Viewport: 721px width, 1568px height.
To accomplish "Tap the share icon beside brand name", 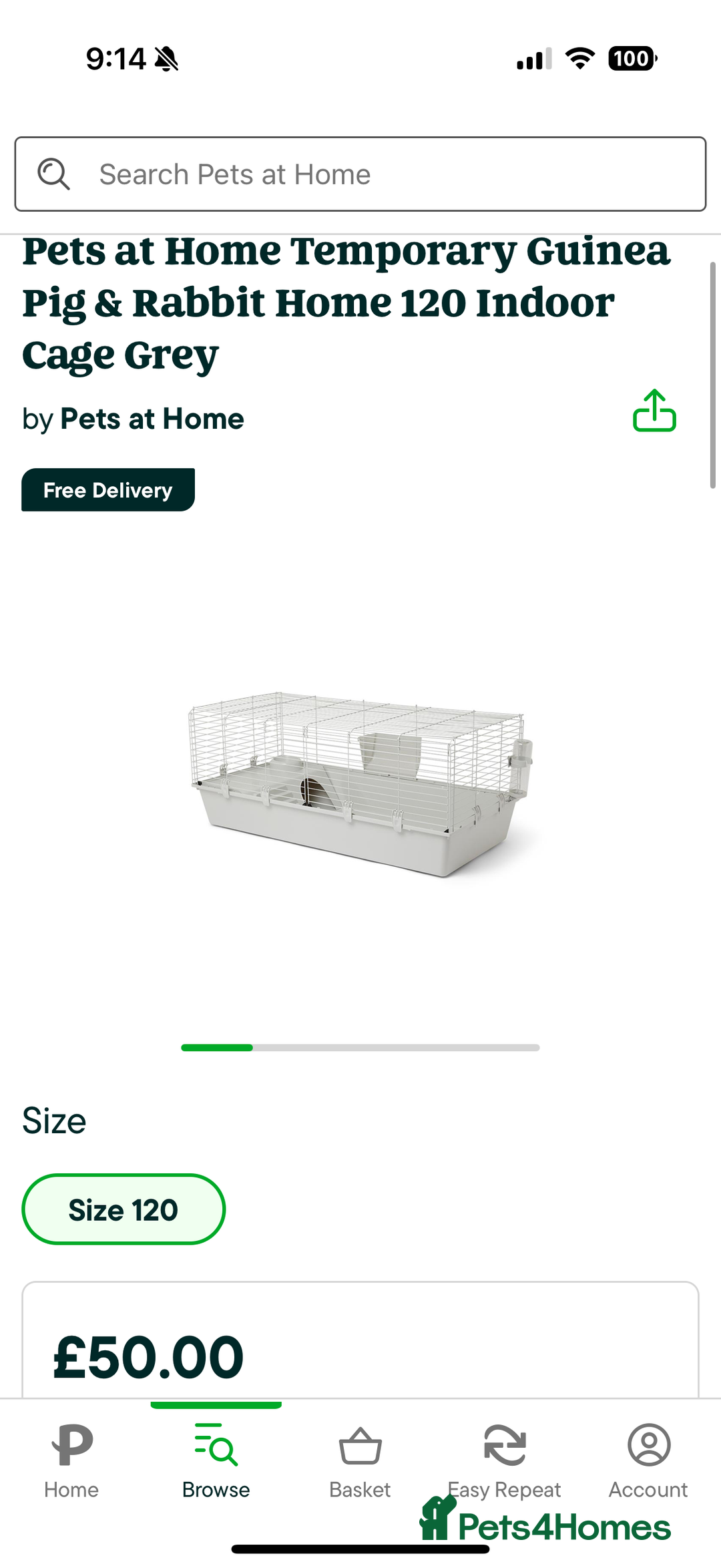I will (x=654, y=411).
